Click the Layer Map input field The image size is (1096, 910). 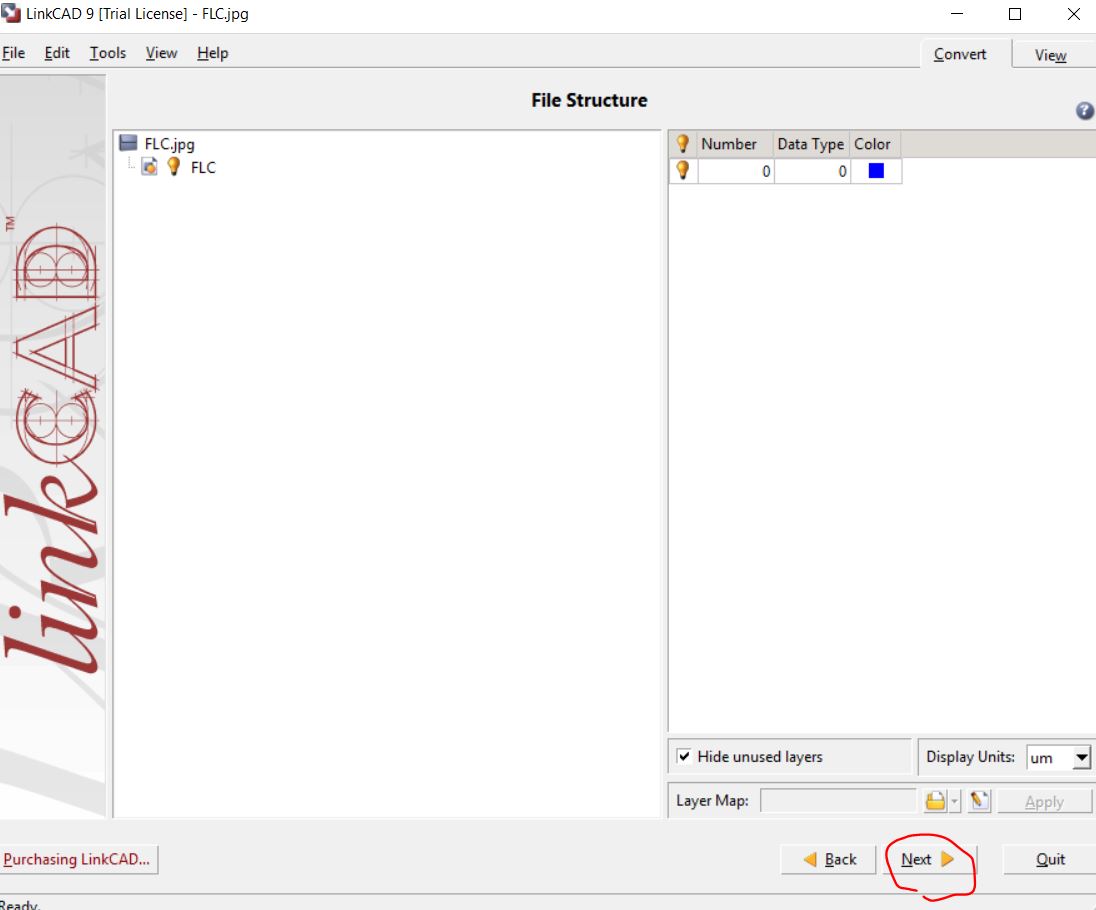[x=838, y=801]
